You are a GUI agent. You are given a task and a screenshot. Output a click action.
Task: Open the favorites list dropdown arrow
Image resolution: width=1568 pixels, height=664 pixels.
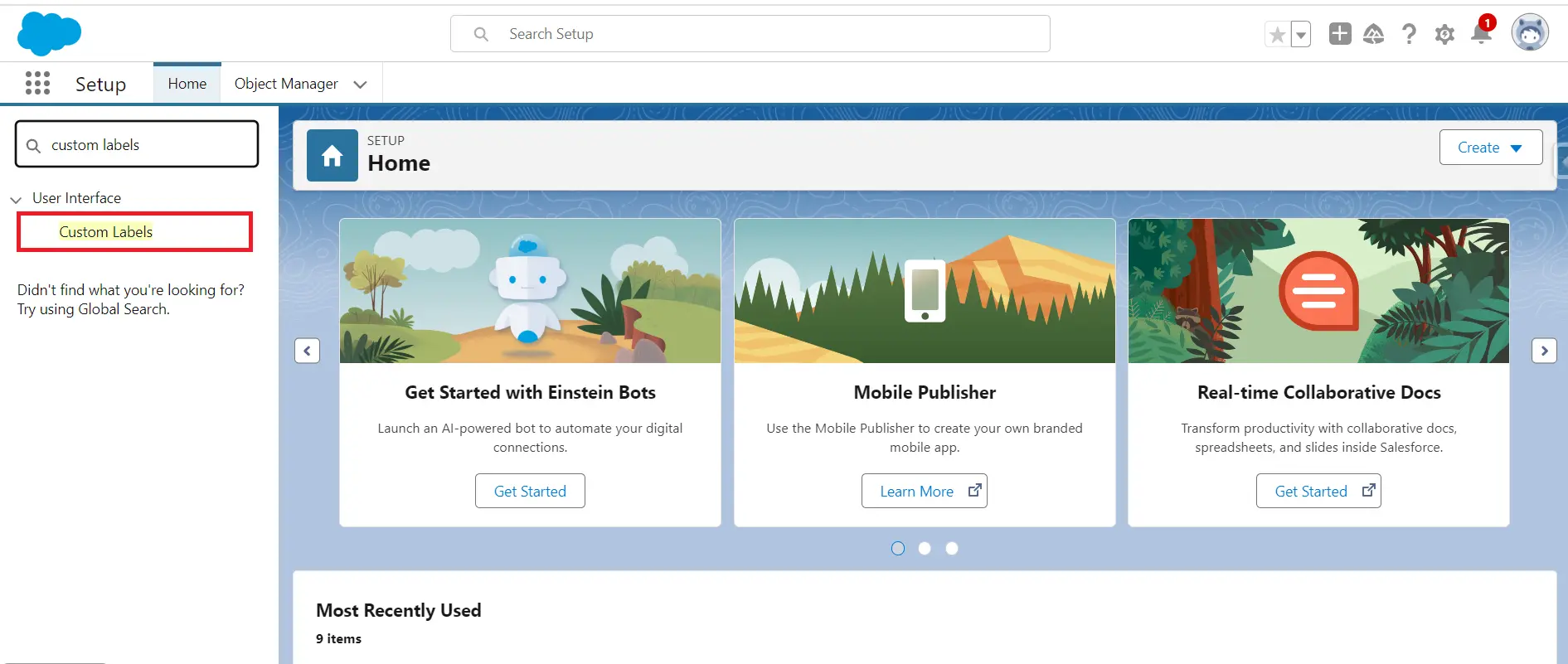coord(1301,35)
